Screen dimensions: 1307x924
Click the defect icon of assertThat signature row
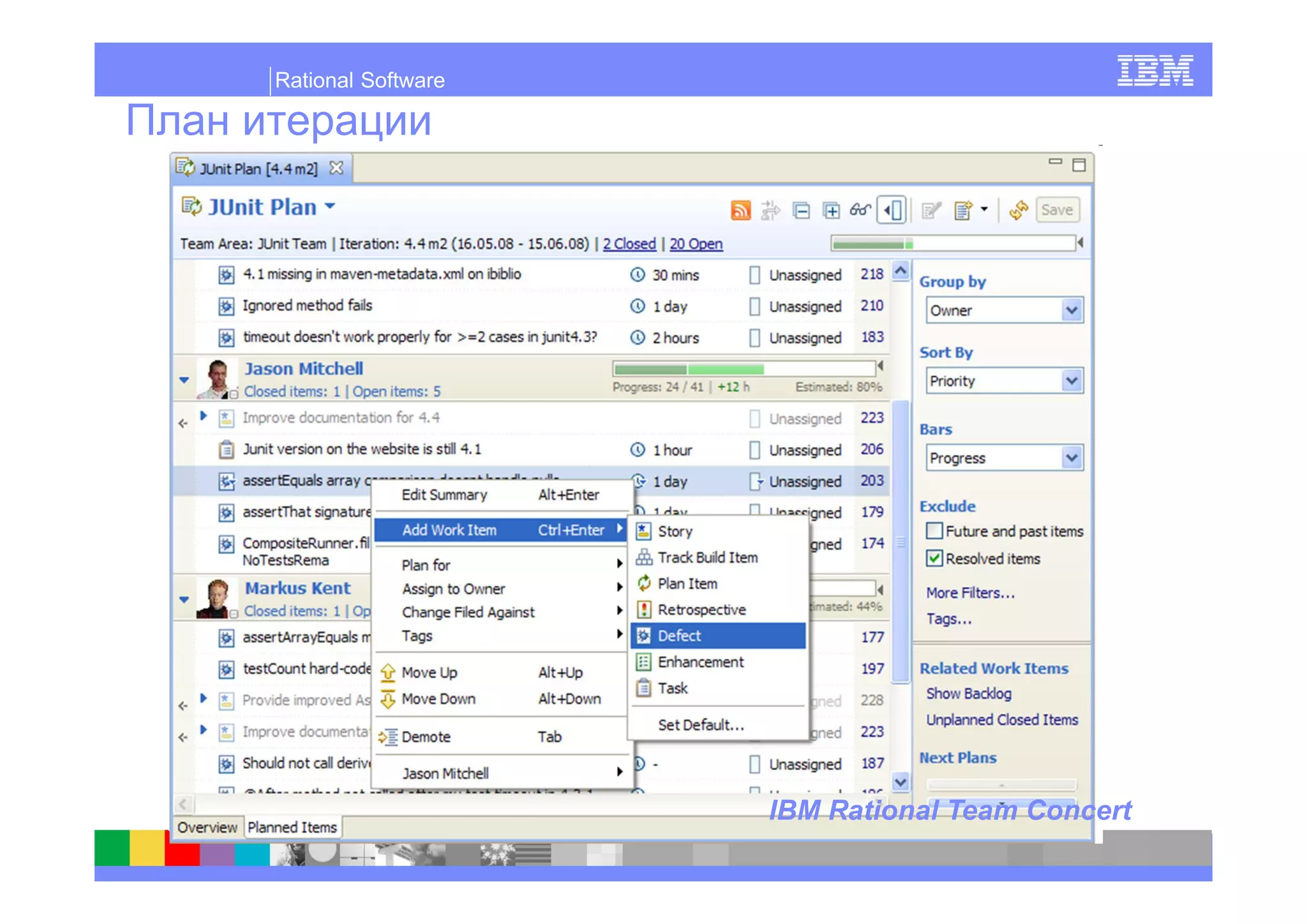click(x=226, y=512)
